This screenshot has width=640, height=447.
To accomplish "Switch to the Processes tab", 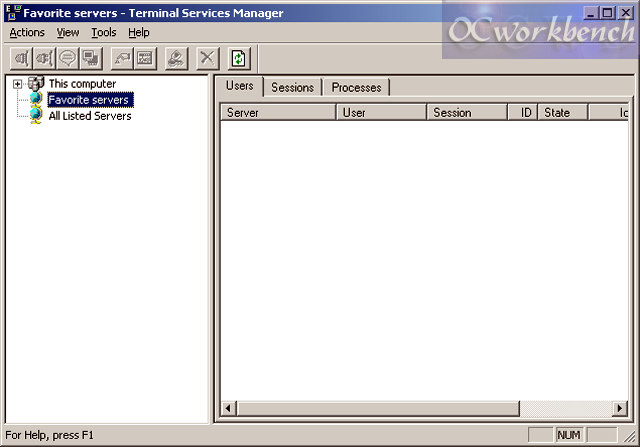I will (356, 87).
